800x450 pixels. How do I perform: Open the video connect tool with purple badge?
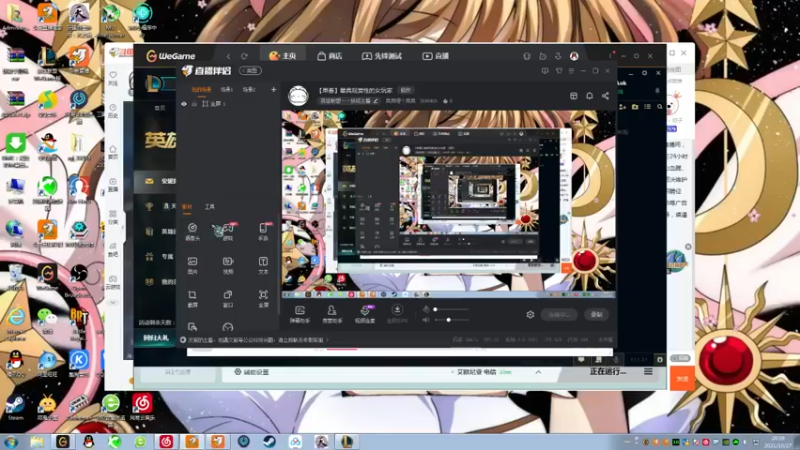[x=365, y=314]
